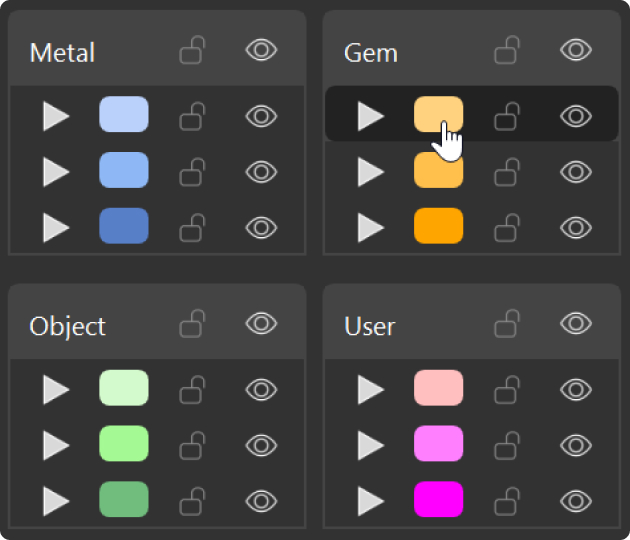
Task: Click the lock icon in User header
Action: [x=507, y=323]
